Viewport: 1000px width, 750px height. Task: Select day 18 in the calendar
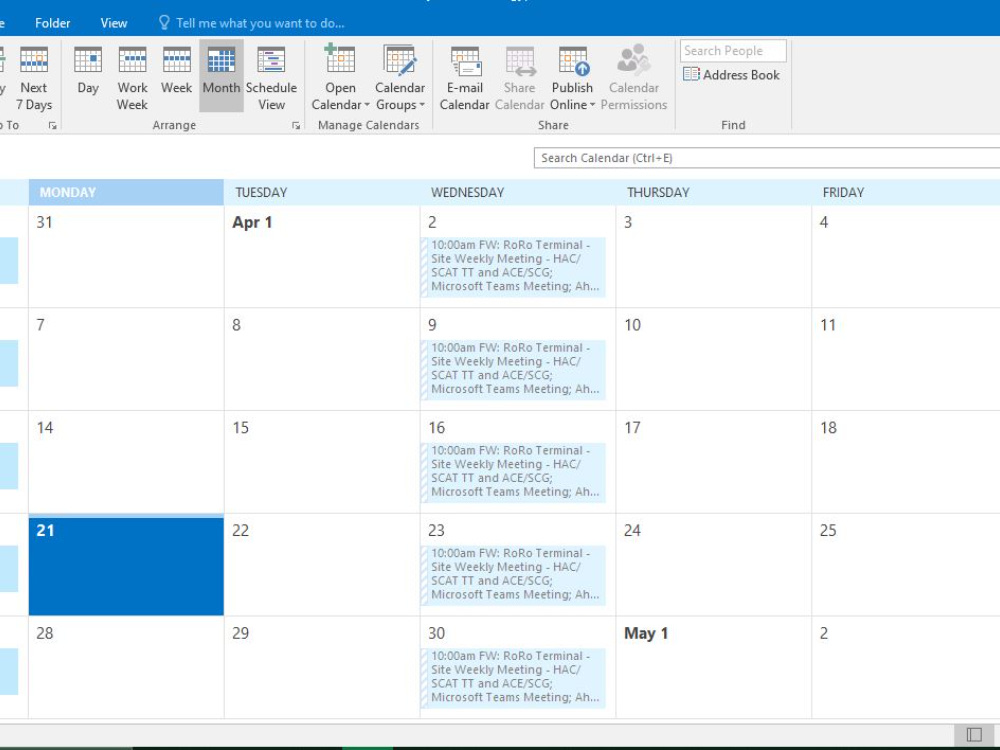click(906, 462)
